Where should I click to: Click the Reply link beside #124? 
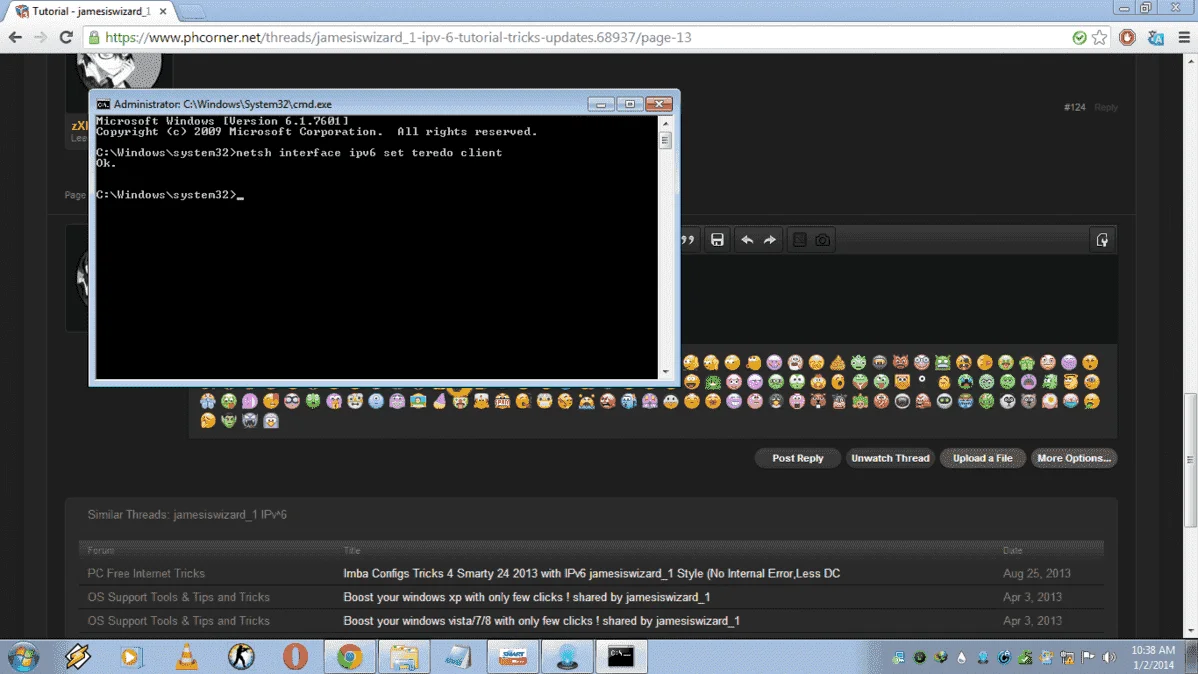click(x=1106, y=107)
